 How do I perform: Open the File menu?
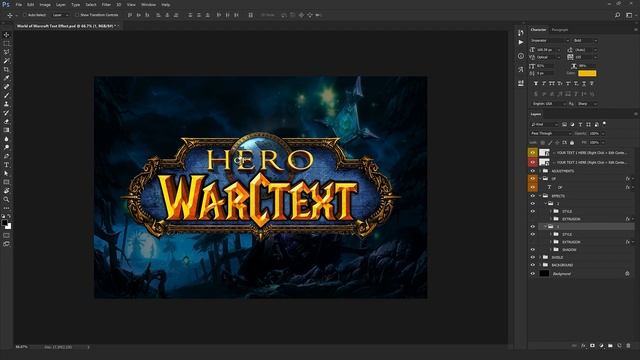click(x=19, y=4)
